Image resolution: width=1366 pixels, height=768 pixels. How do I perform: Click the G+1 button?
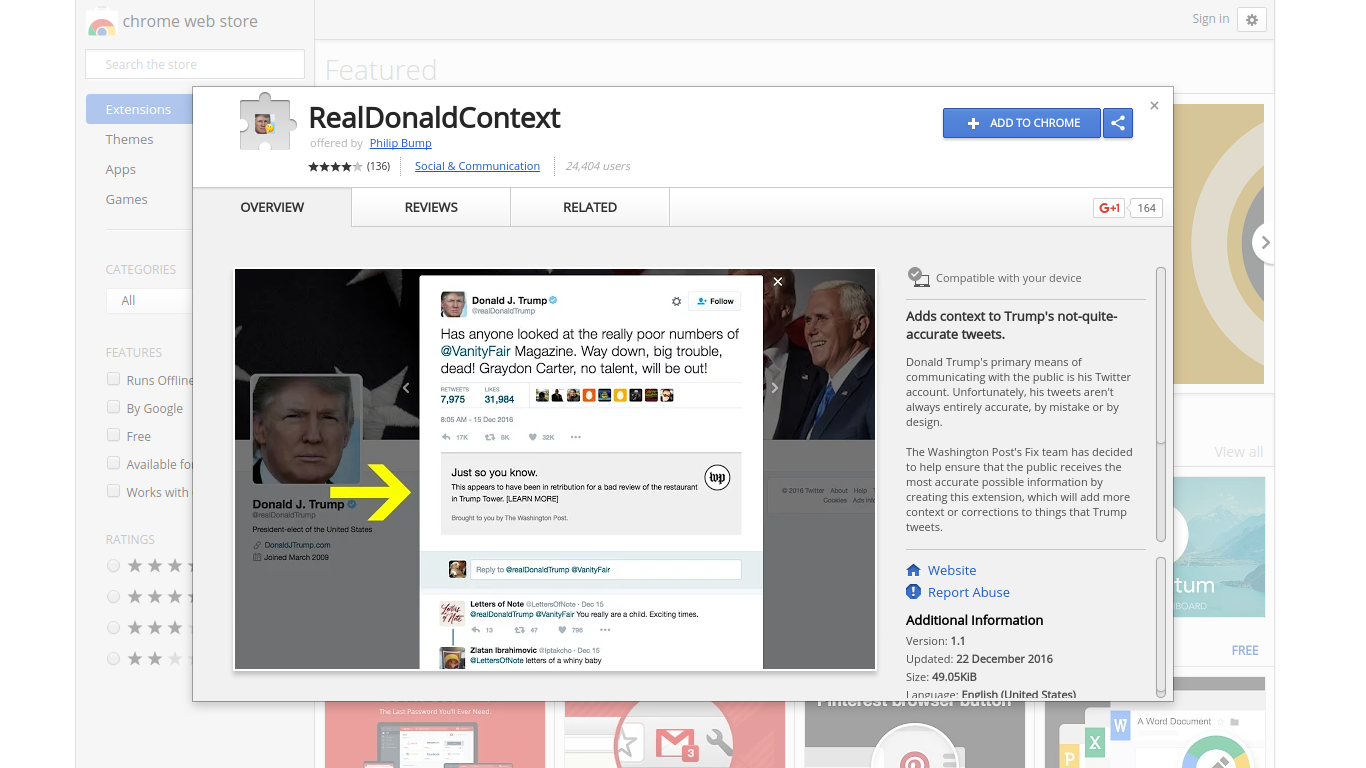(x=1109, y=208)
